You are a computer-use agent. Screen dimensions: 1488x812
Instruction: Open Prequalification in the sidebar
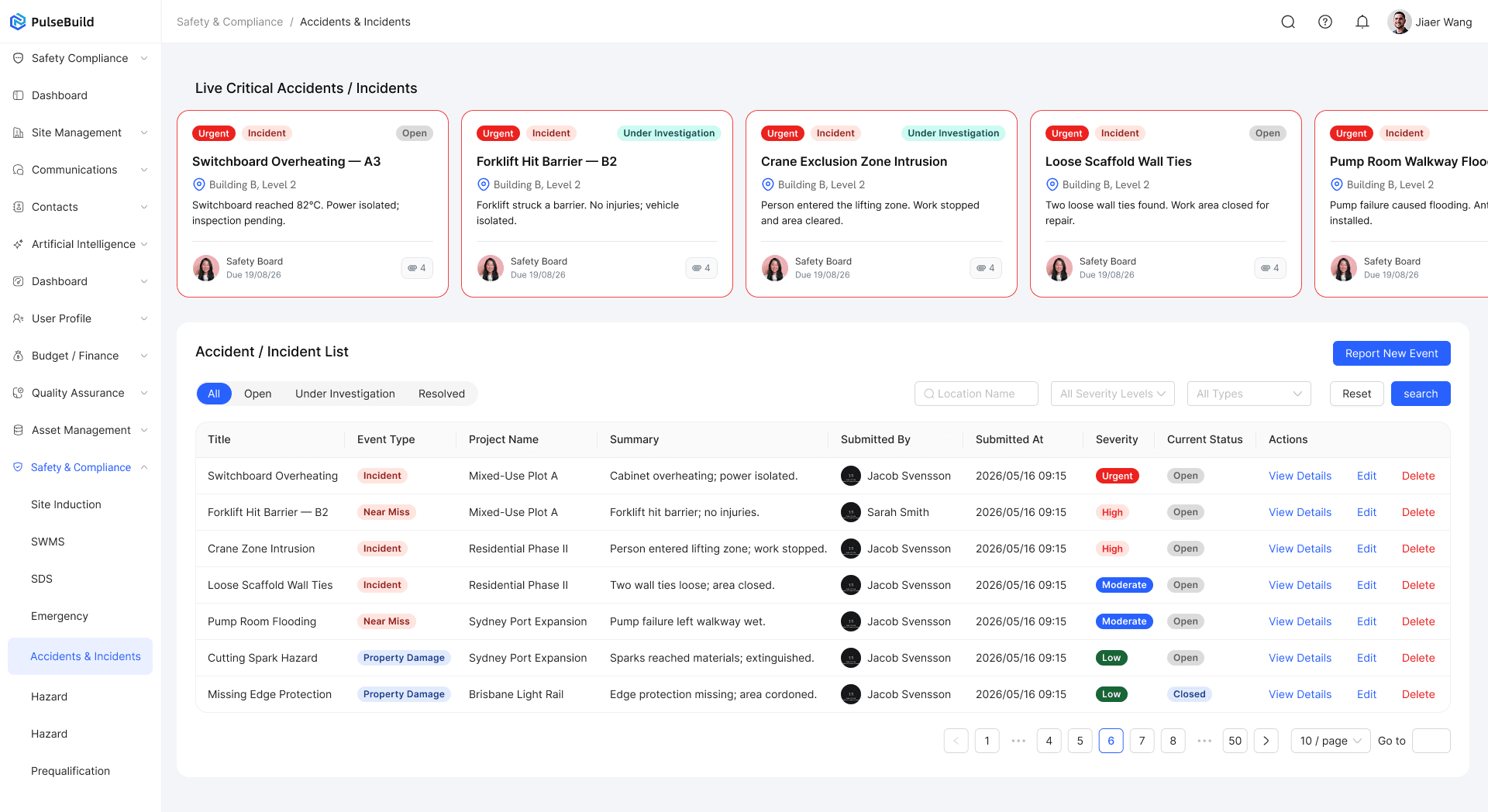tap(71, 771)
